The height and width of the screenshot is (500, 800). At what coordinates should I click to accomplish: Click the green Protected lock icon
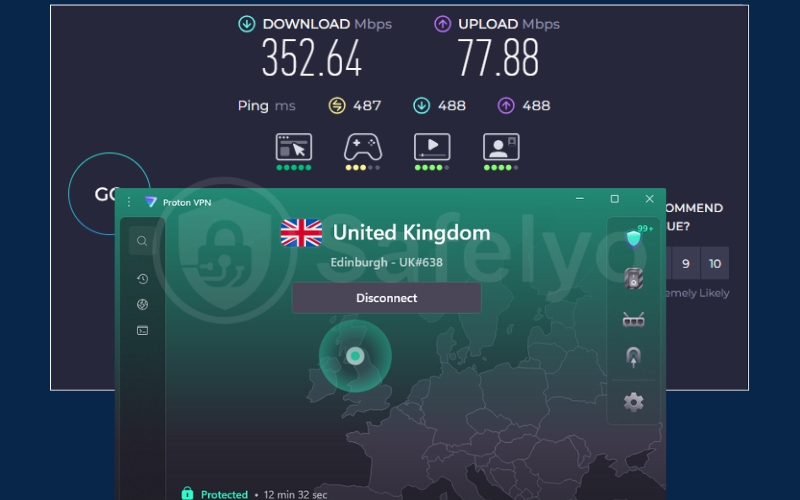[187, 493]
